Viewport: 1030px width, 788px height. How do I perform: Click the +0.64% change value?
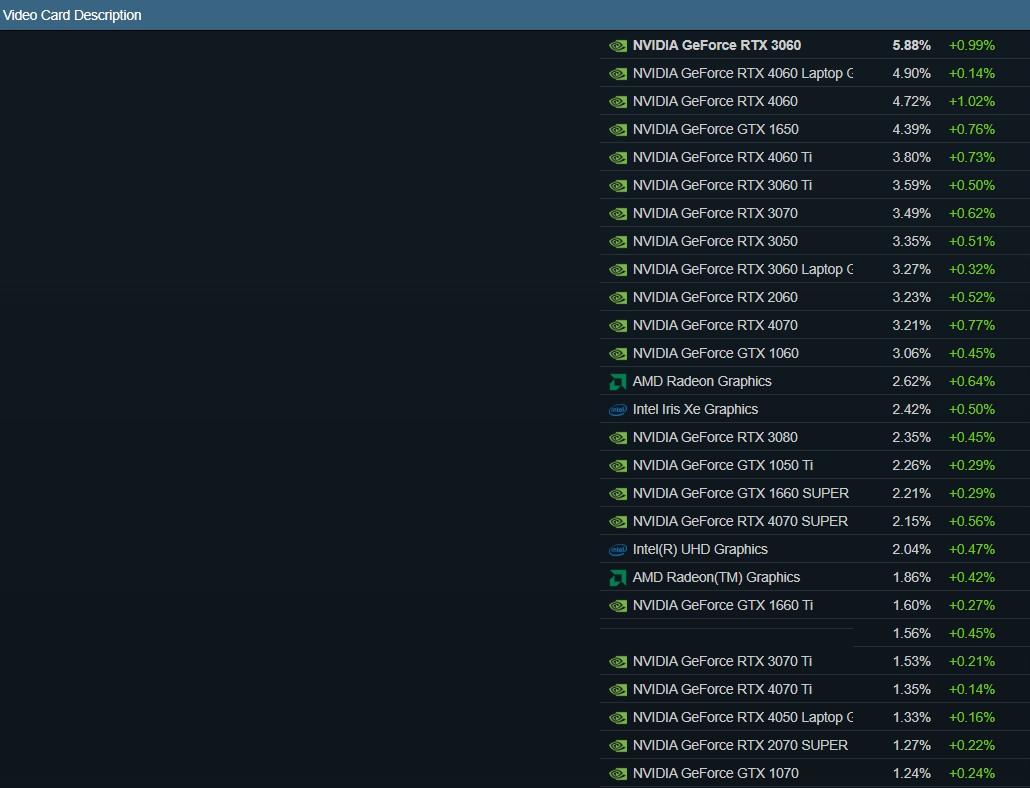(x=972, y=381)
